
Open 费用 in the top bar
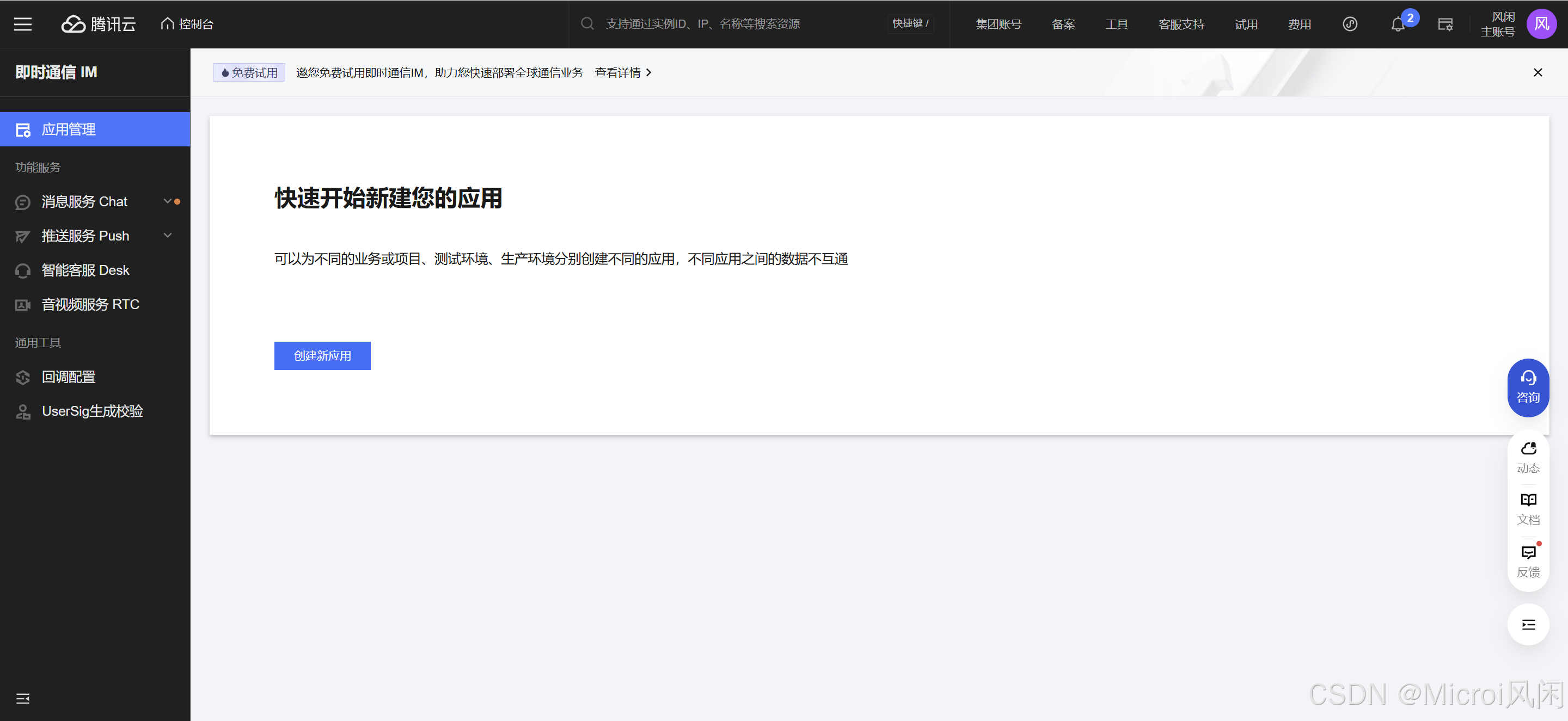click(x=1299, y=24)
